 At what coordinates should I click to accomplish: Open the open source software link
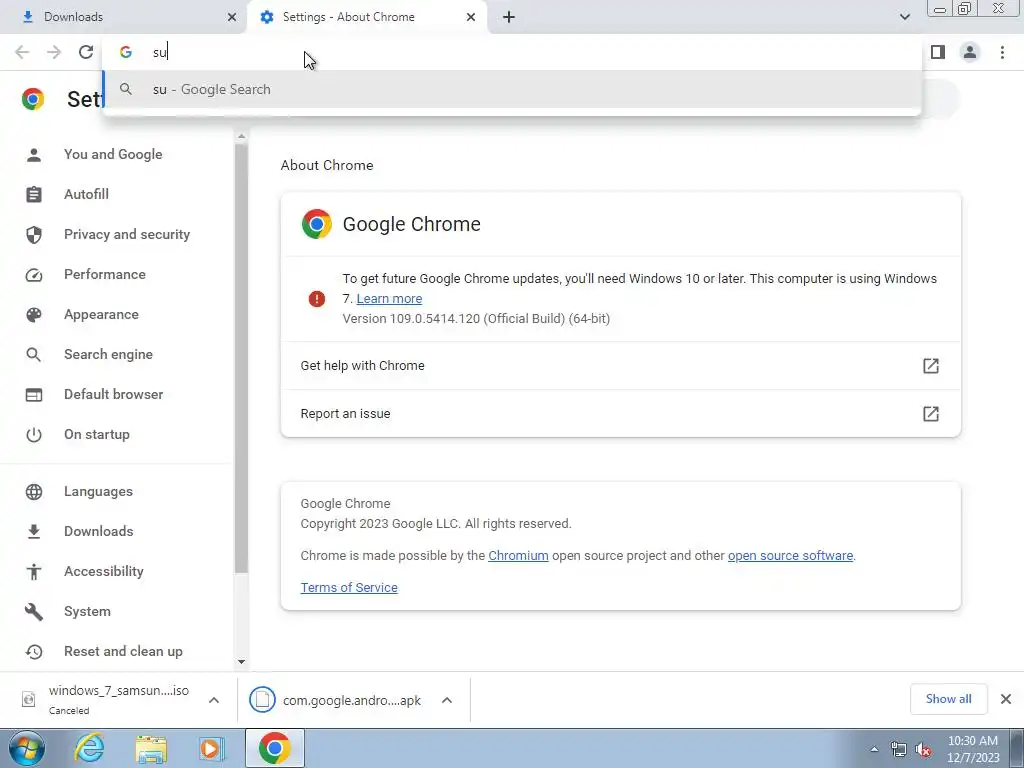[x=790, y=556]
